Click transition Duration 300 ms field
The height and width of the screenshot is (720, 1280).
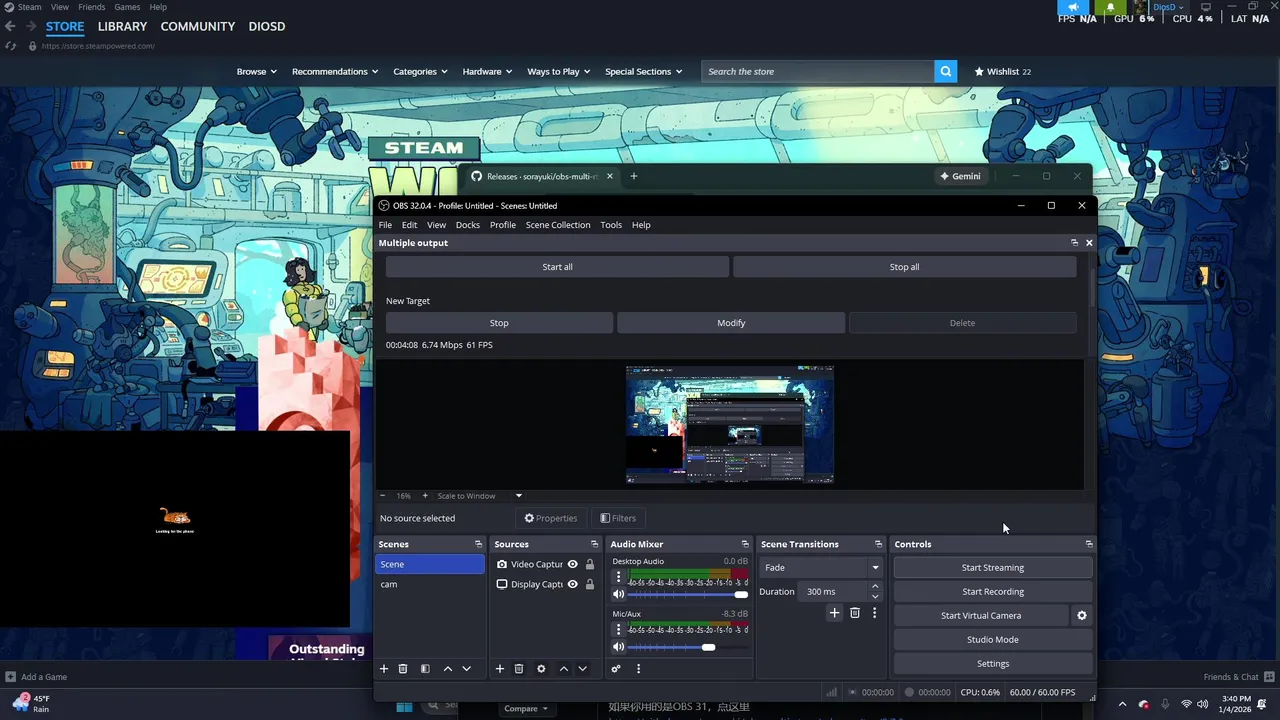[x=834, y=591]
